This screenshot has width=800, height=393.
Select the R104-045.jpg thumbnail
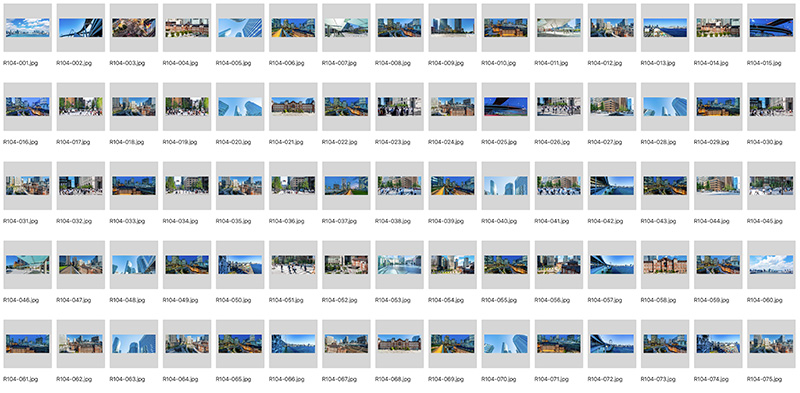(771, 186)
